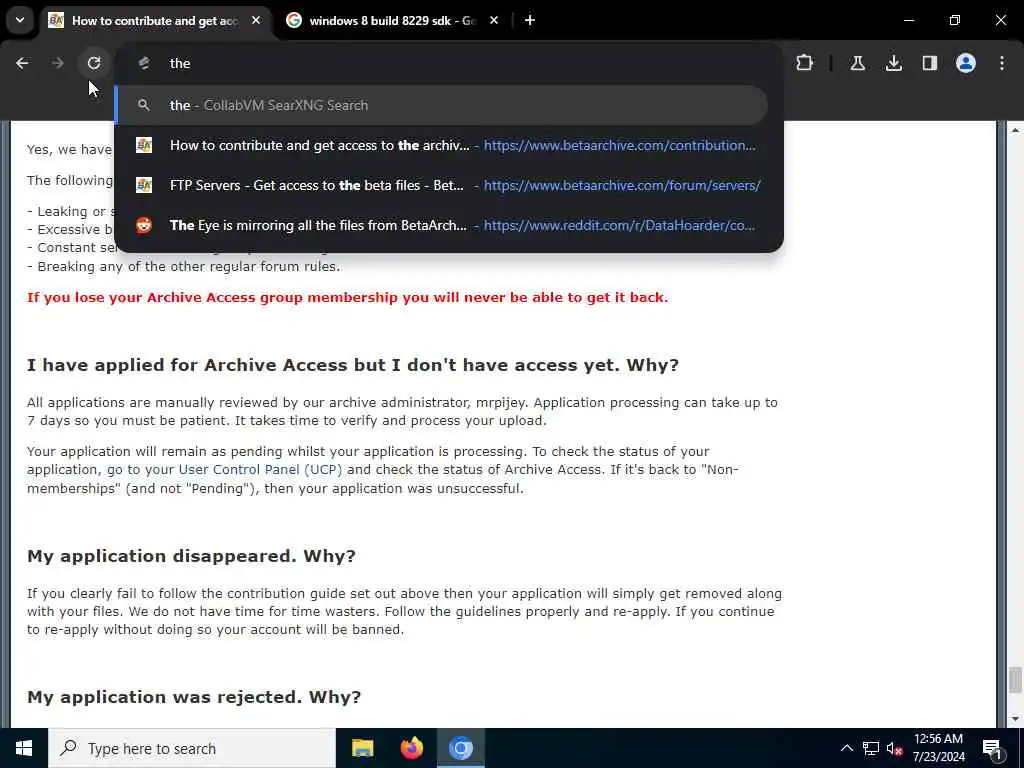Open 'User Control Panel (UCP)' link

(260, 470)
